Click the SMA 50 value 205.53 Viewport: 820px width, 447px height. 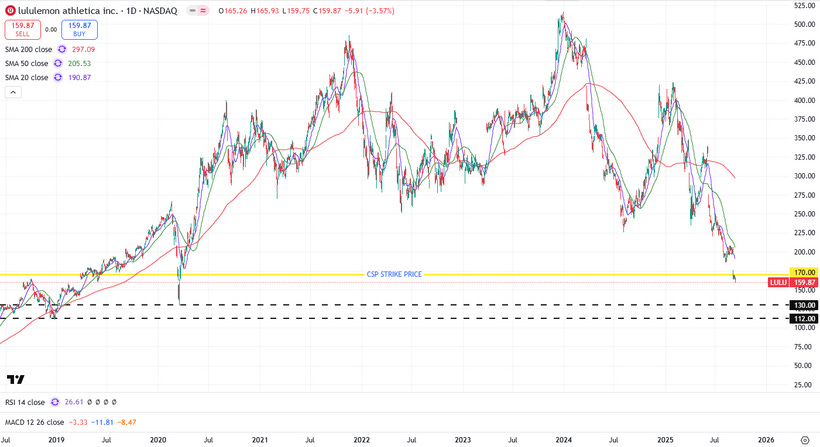(79, 63)
